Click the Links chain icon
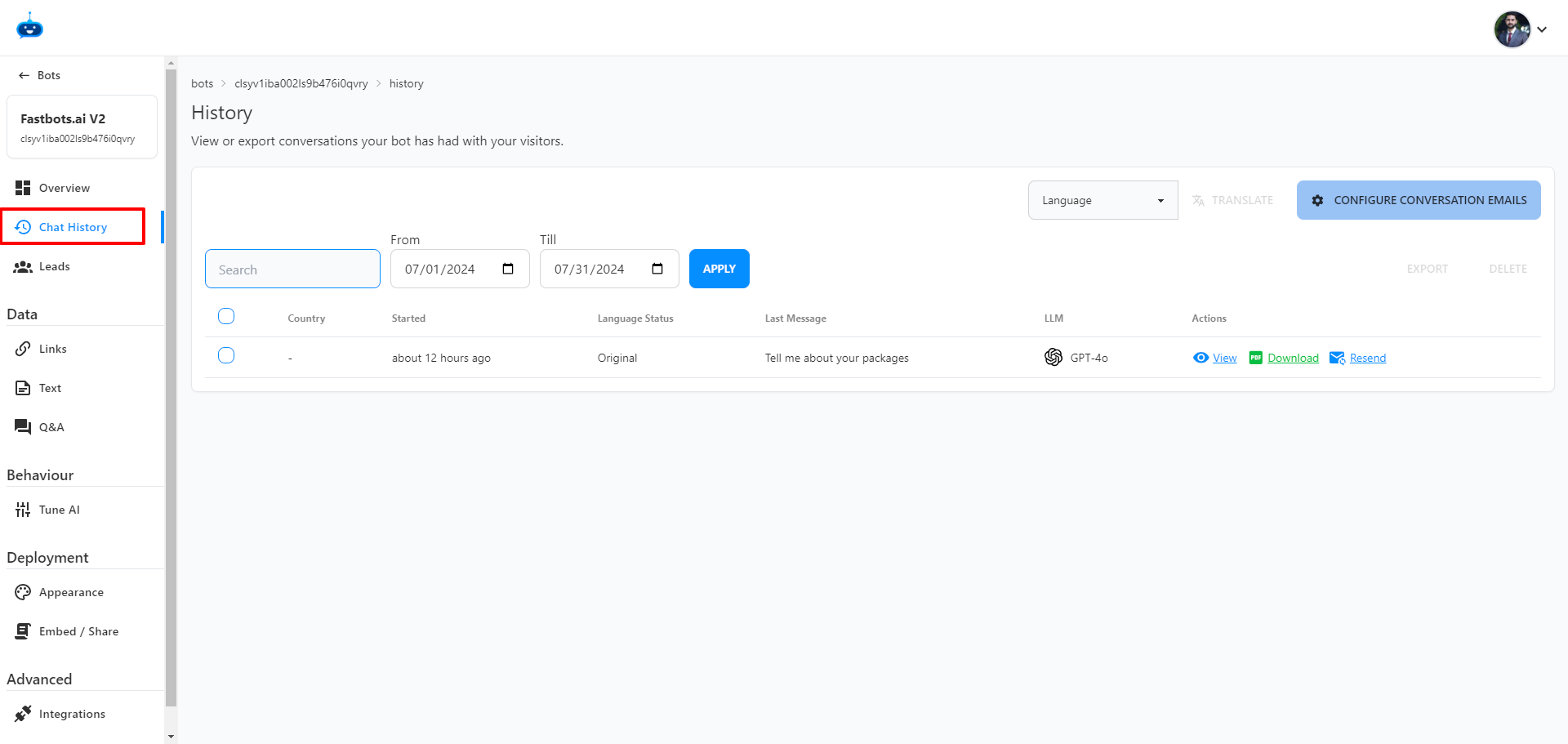The height and width of the screenshot is (744, 1568). pos(23,349)
